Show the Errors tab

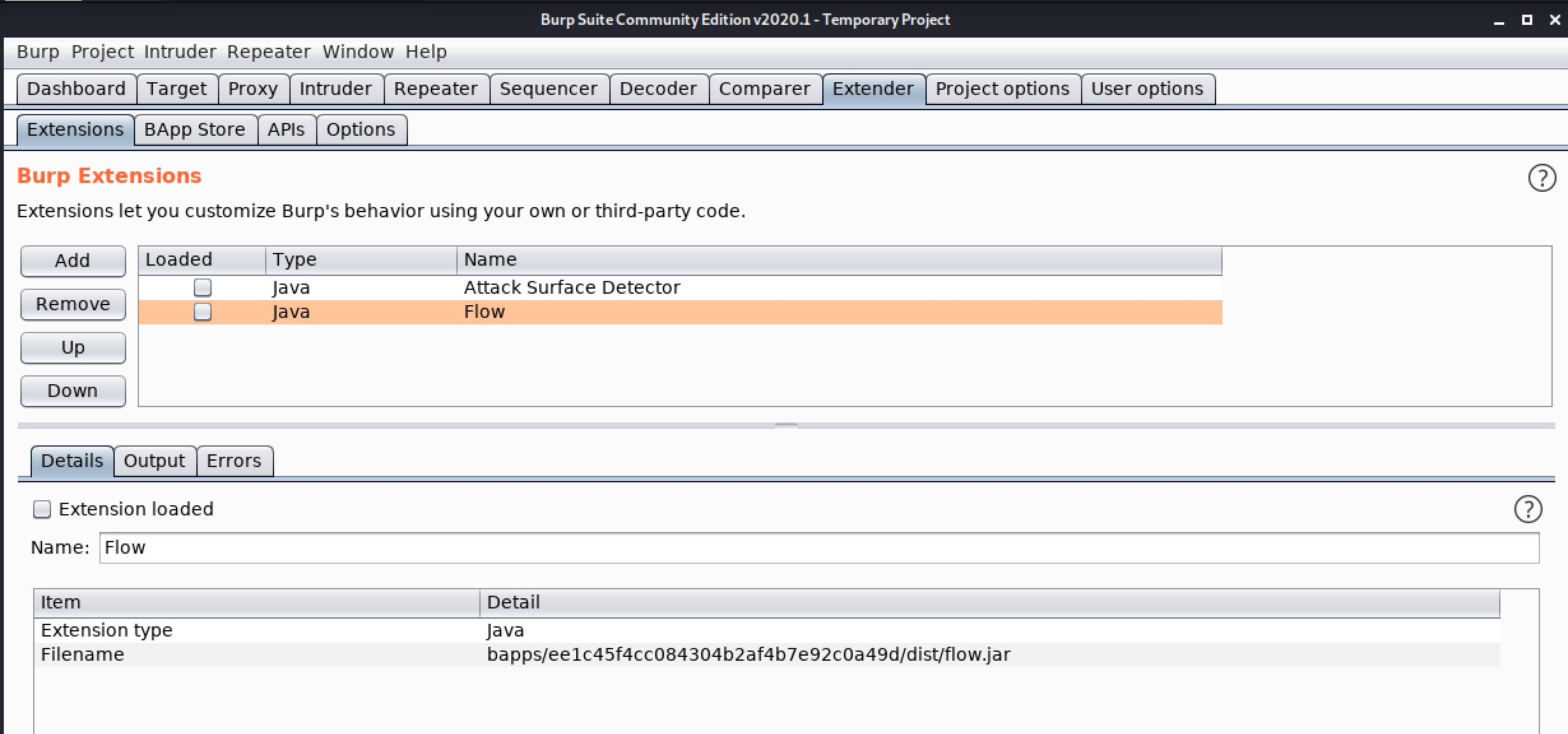235,461
